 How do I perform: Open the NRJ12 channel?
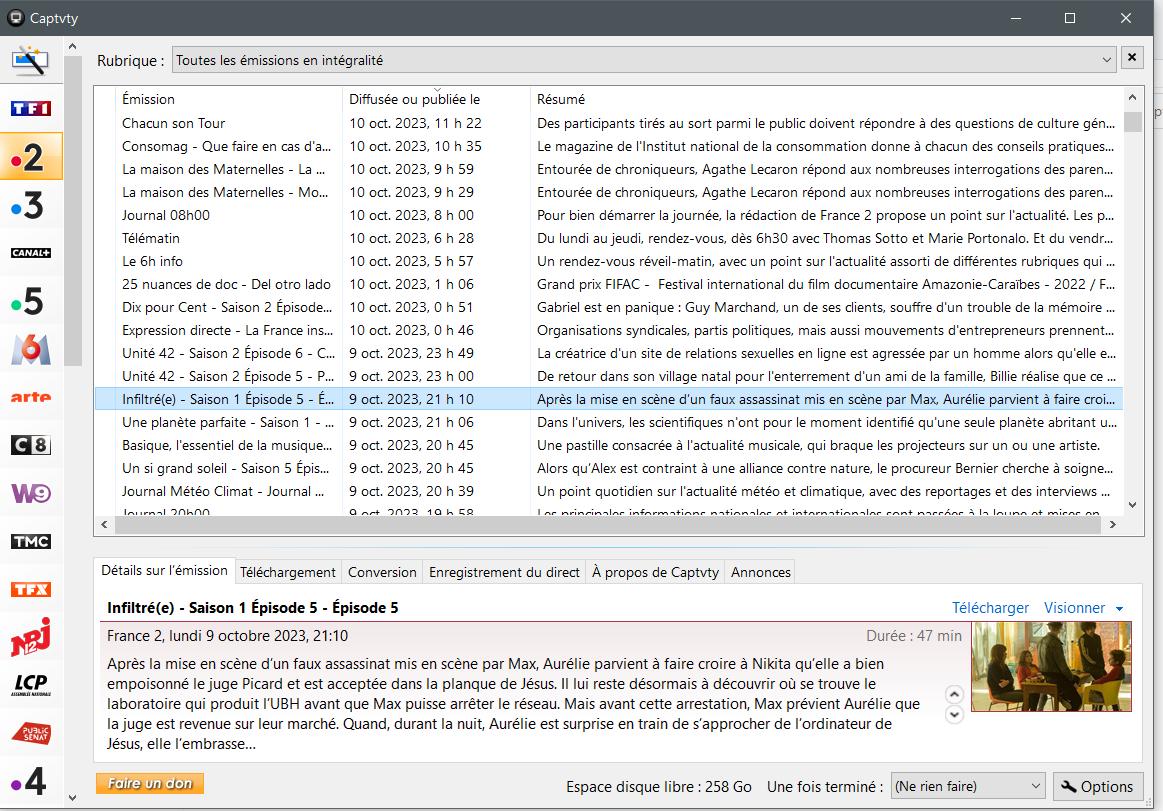coord(31,637)
